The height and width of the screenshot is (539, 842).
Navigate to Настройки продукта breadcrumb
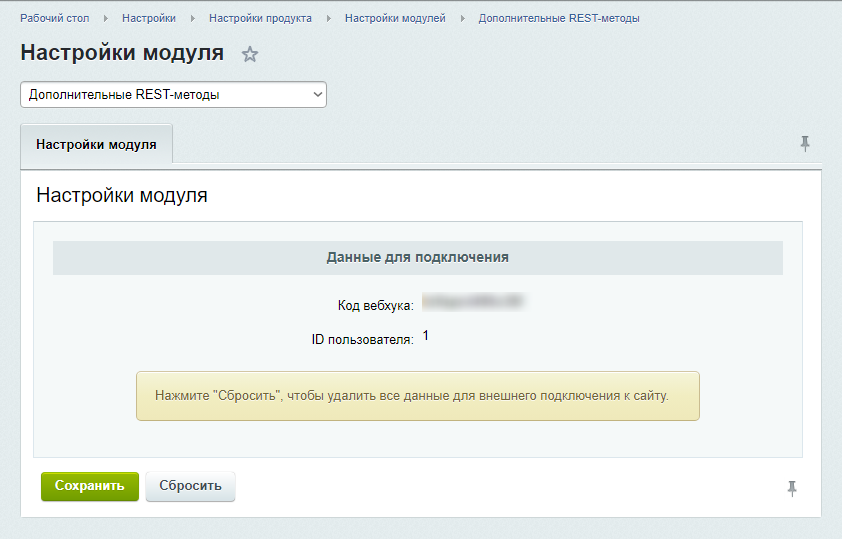click(x=260, y=18)
